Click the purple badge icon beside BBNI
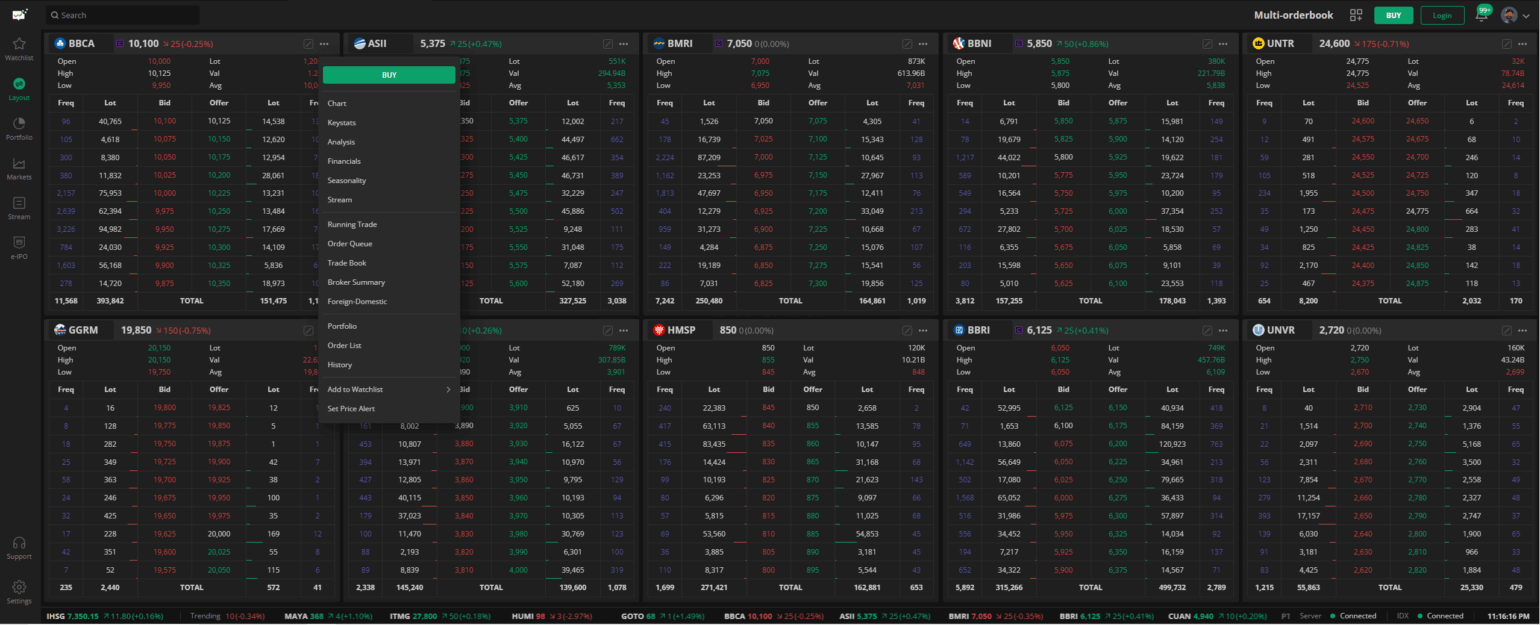Screen dimensions: 1540x625 [x=1018, y=44]
